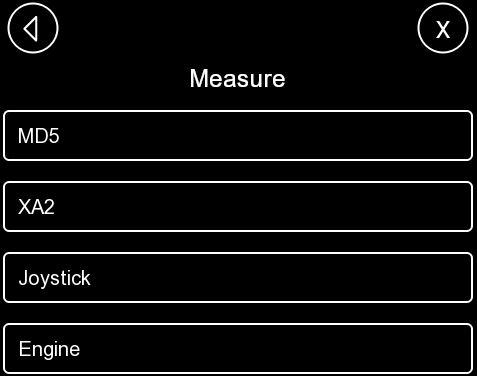The height and width of the screenshot is (376, 477).
Task: Return to the previous menu
Action: 33,28
